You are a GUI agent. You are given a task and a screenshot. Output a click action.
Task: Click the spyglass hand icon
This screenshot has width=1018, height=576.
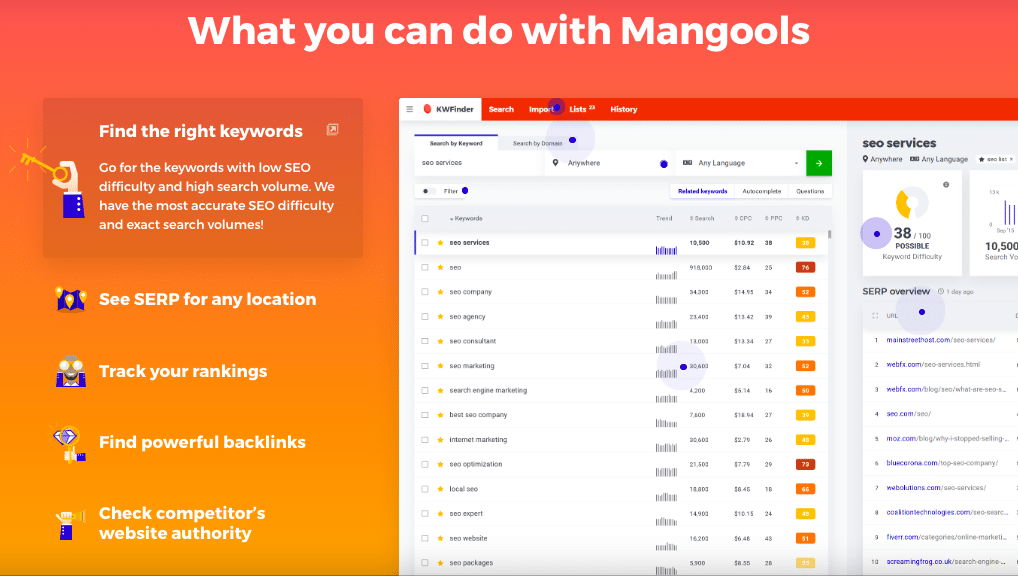point(69,525)
